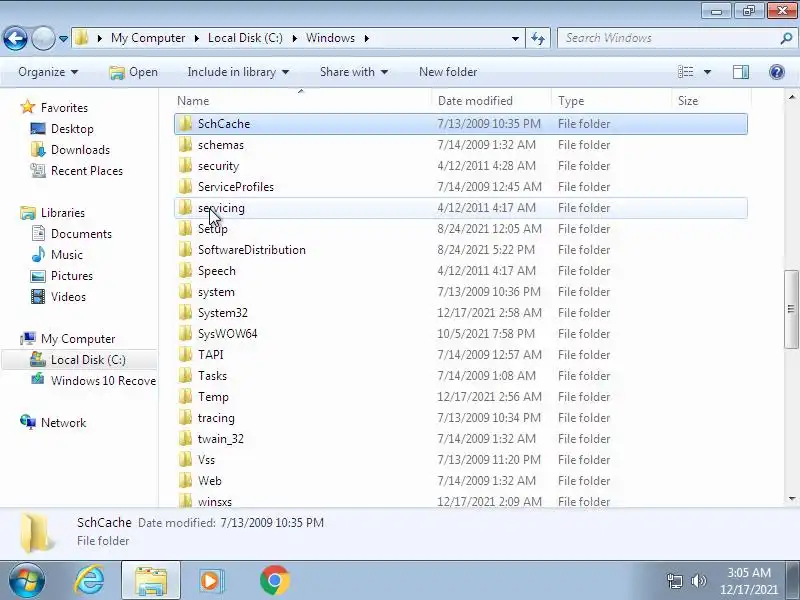Viewport: 800px width, 600px height.
Task: Select Windows 10 Recovery drive in sidebar
Action: point(103,381)
